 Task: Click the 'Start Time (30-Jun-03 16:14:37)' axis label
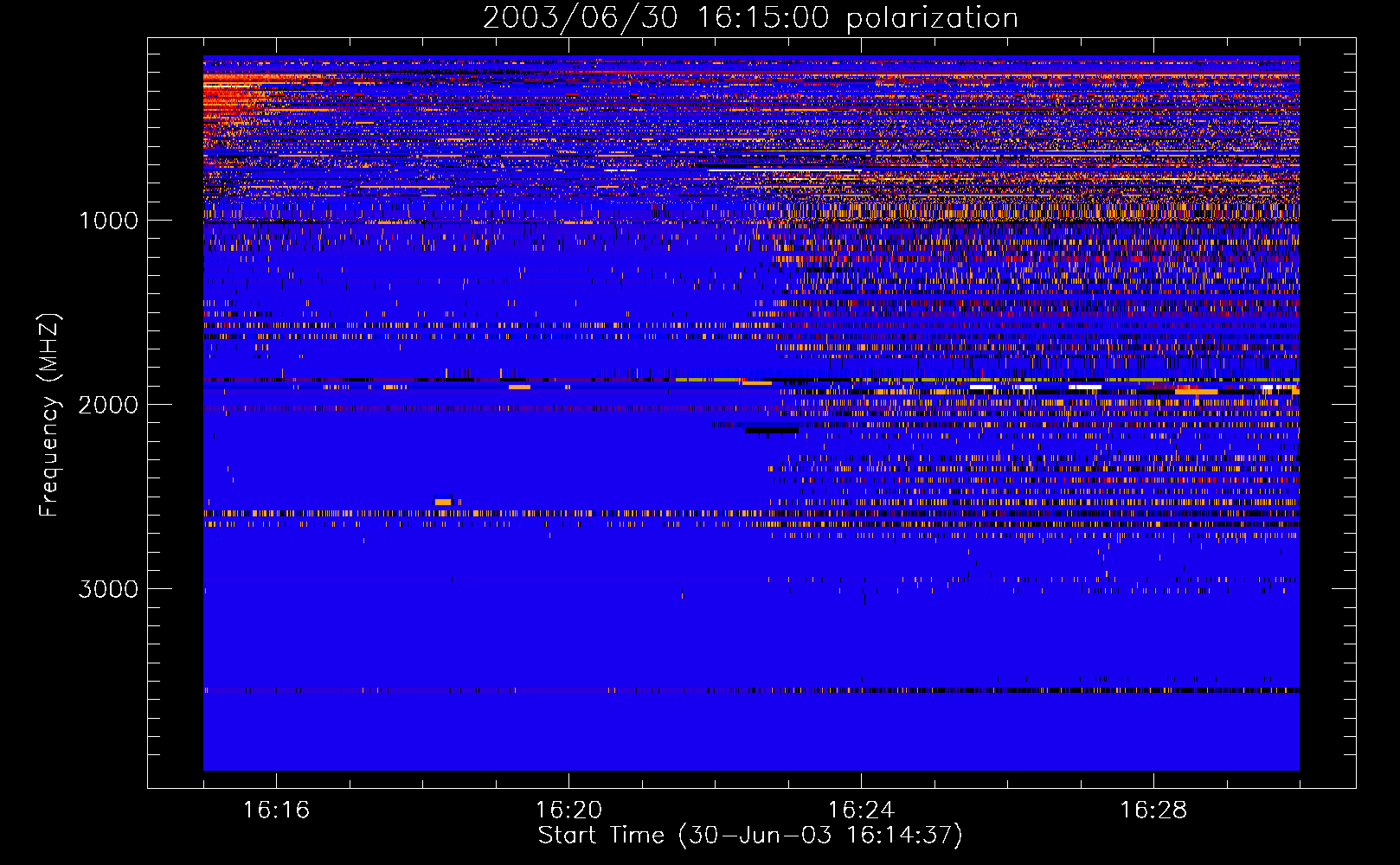(x=750, y=836)
